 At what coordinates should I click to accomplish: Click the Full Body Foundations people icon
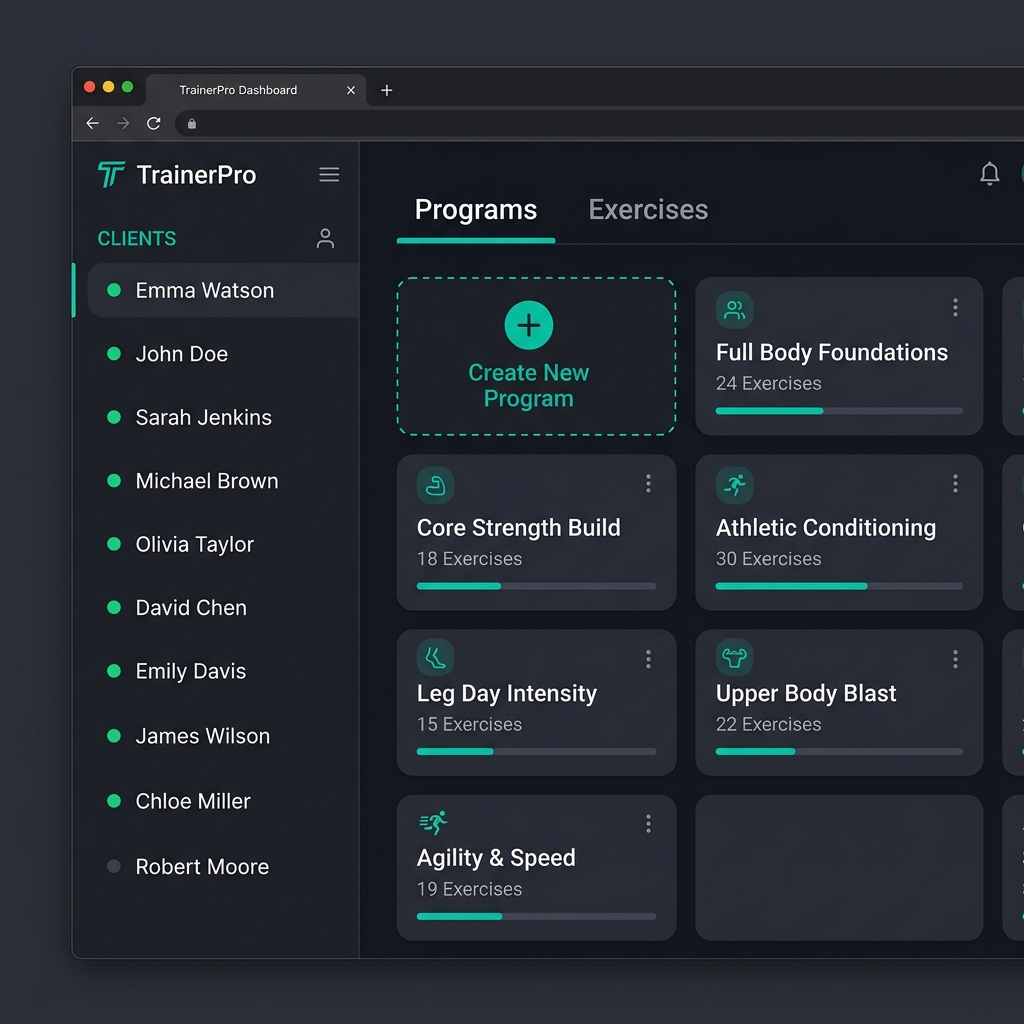[x=734, y=310]
